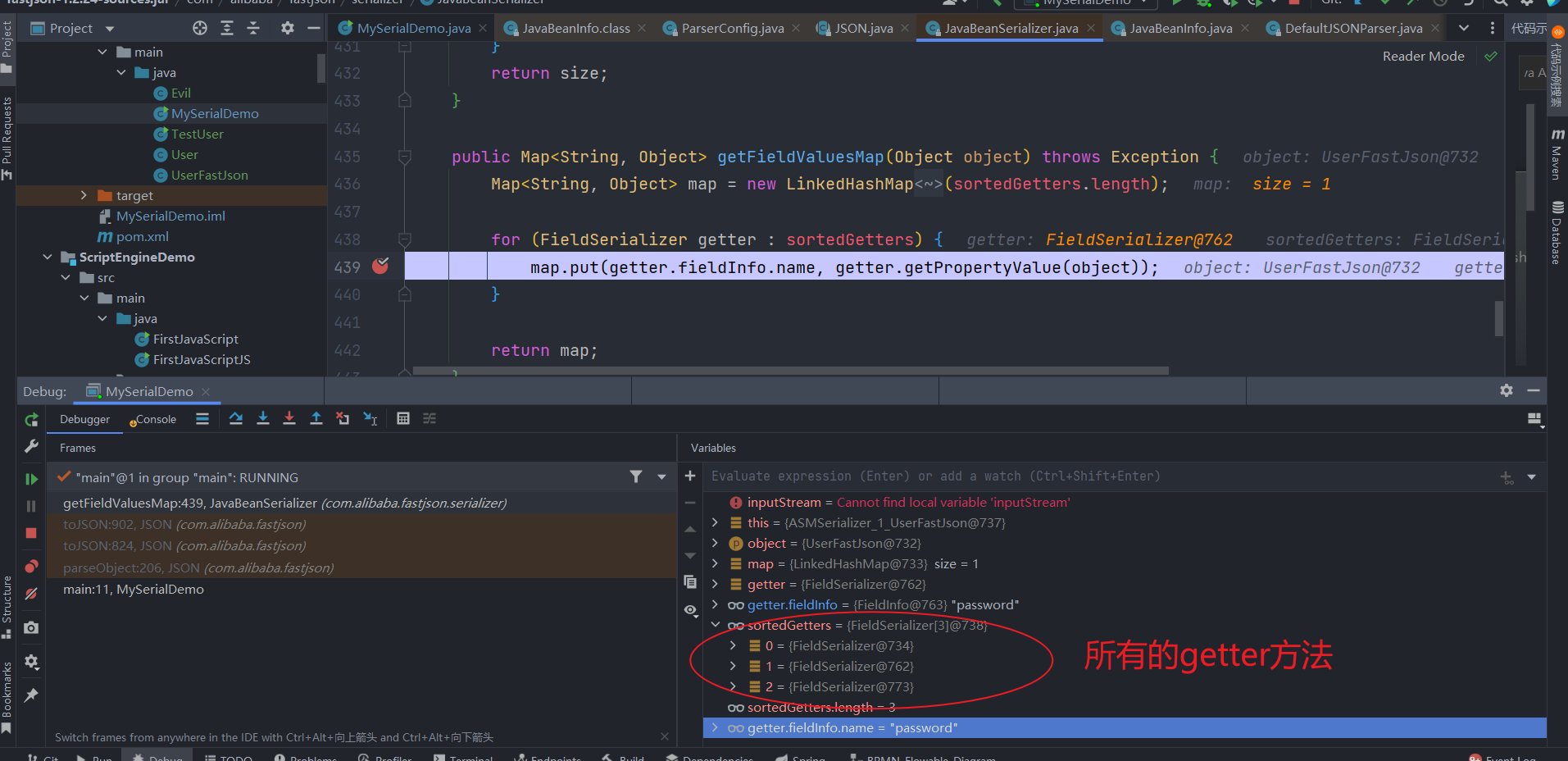
Task: Resume the program execution
Action: pyautogui.click(x=31, y=479)
